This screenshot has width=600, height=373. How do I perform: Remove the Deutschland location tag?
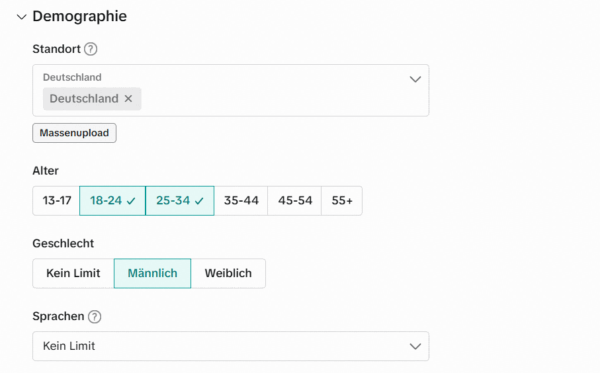[x=128, y=99]
